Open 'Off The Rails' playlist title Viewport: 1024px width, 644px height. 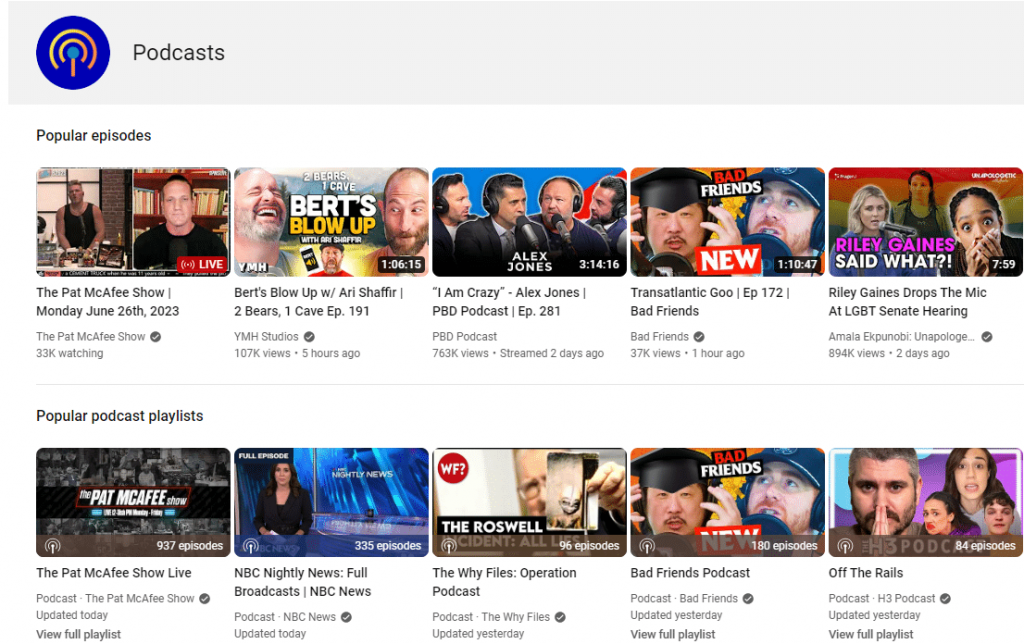866,573
